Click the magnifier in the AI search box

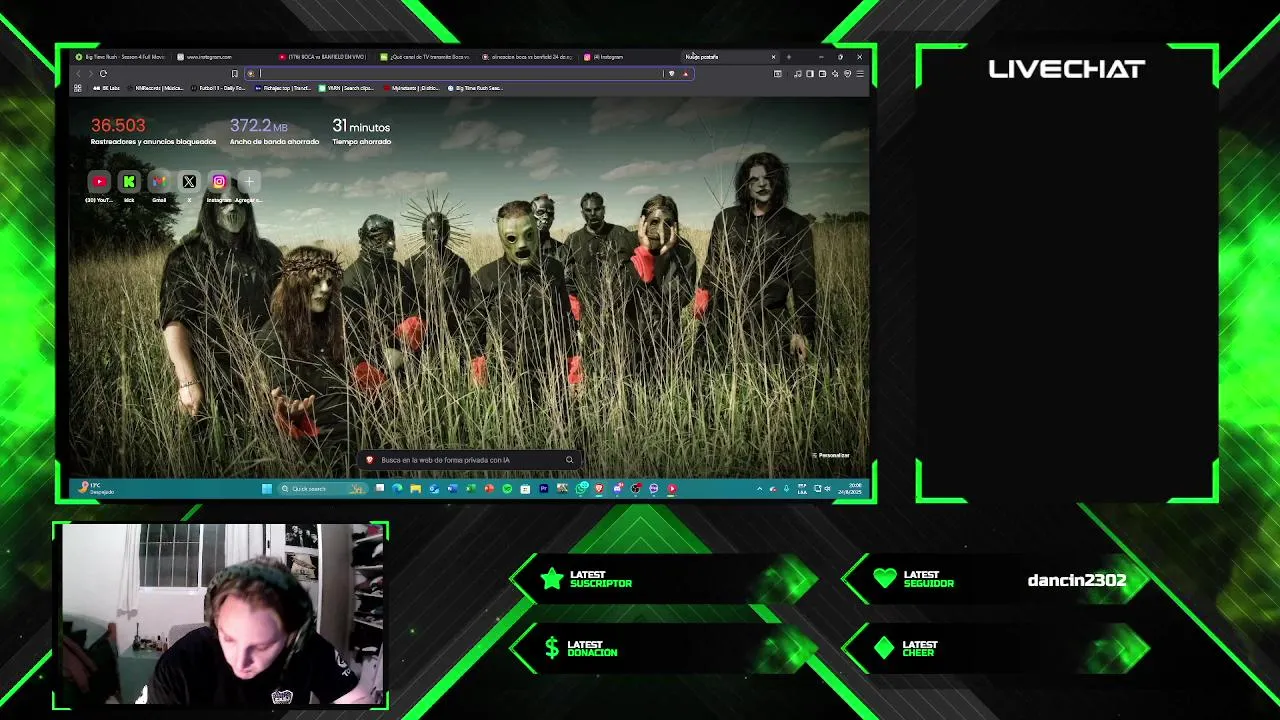569,460
